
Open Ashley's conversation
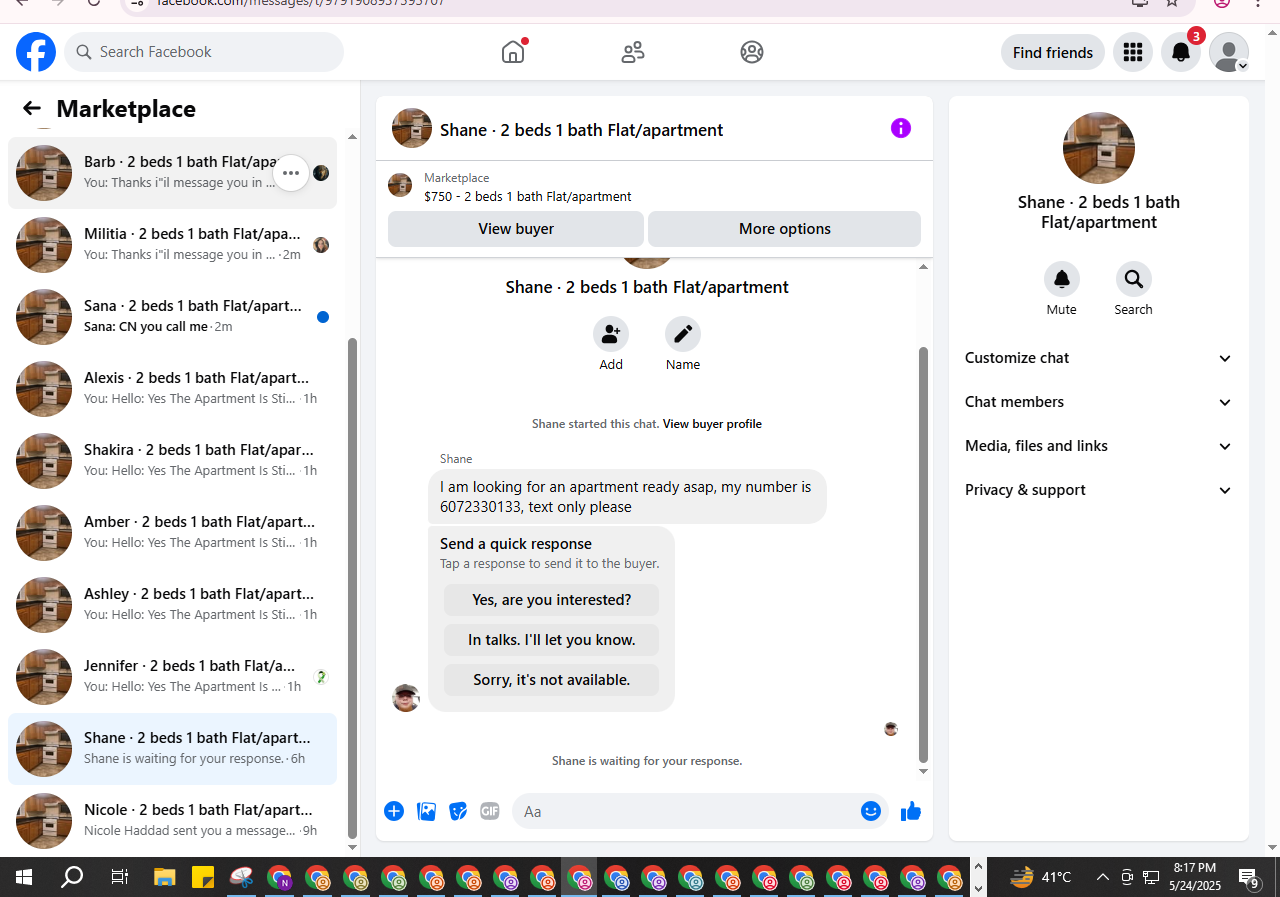point(172,605)
